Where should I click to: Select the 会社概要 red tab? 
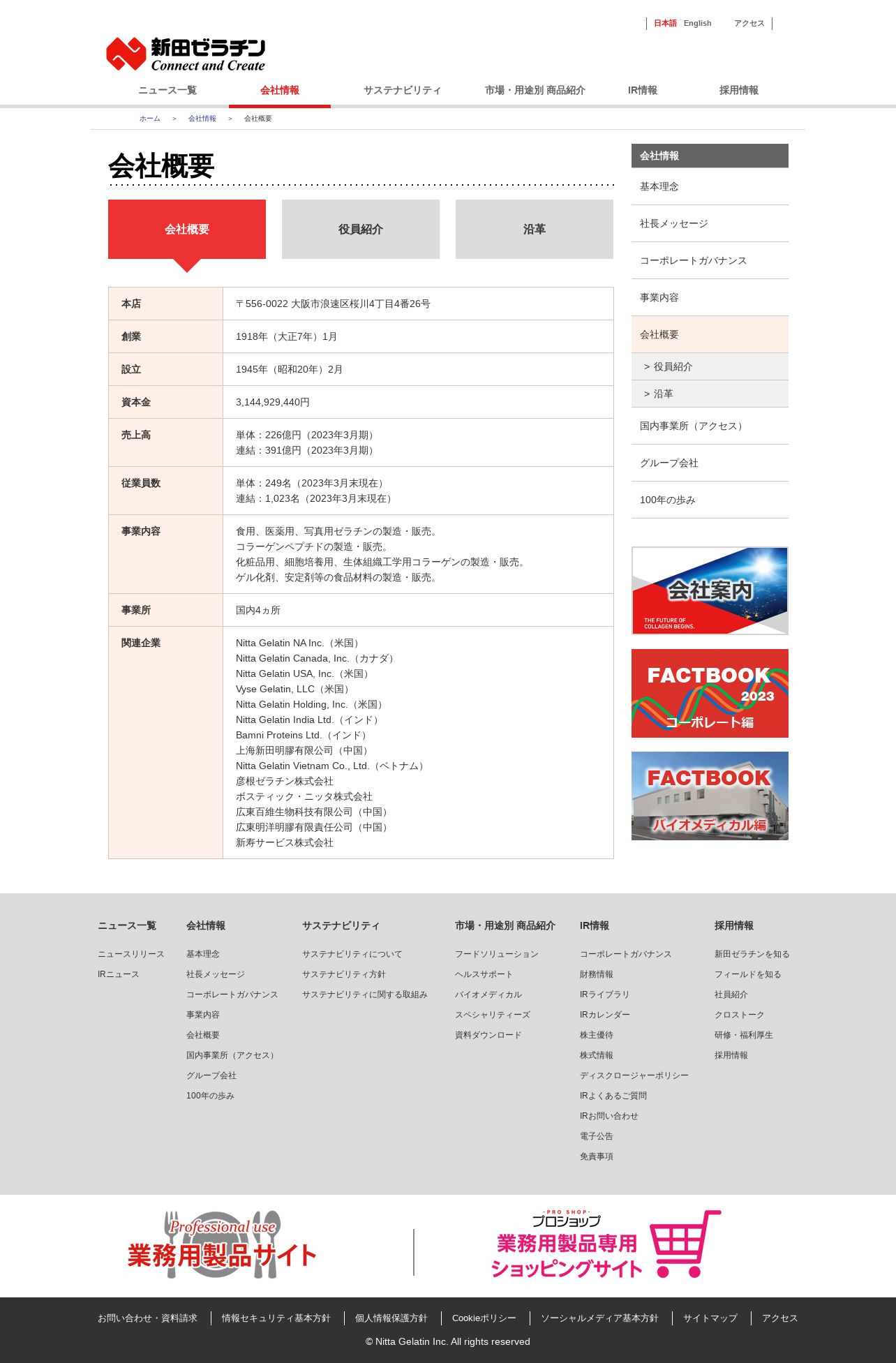tap(187, 229)
